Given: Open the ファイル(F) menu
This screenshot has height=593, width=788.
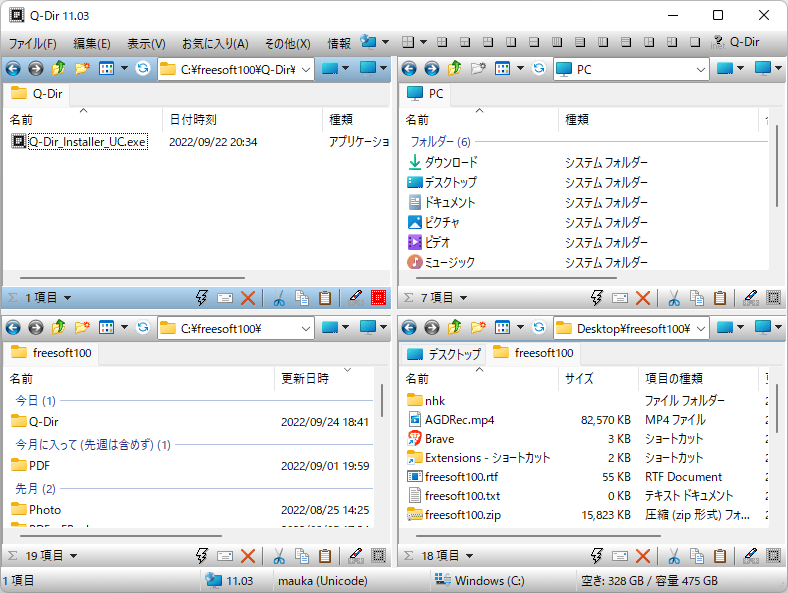Looking at the screenshot, I should pyautogui.click(x=32, y=43).
